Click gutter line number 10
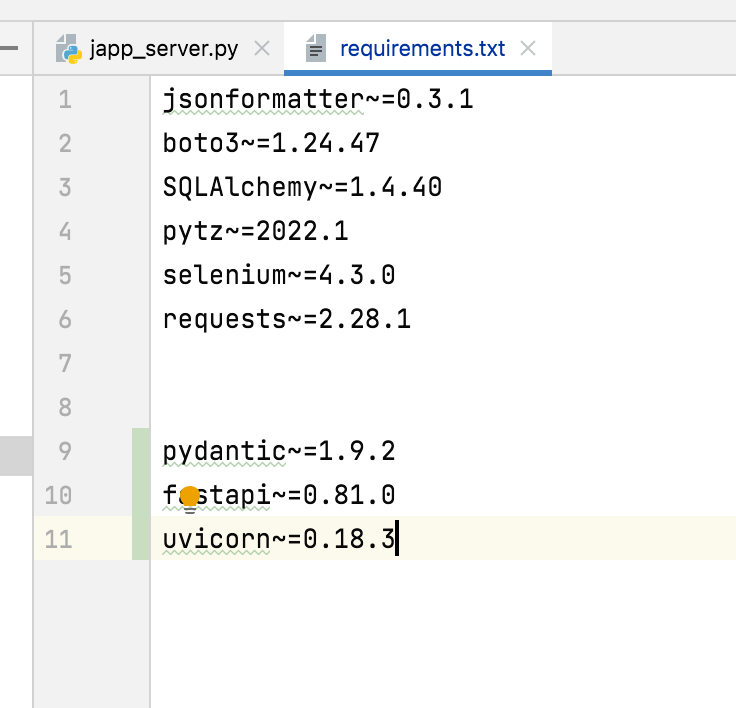This screenshot has height=708, width=736. (x=58, y=495)
